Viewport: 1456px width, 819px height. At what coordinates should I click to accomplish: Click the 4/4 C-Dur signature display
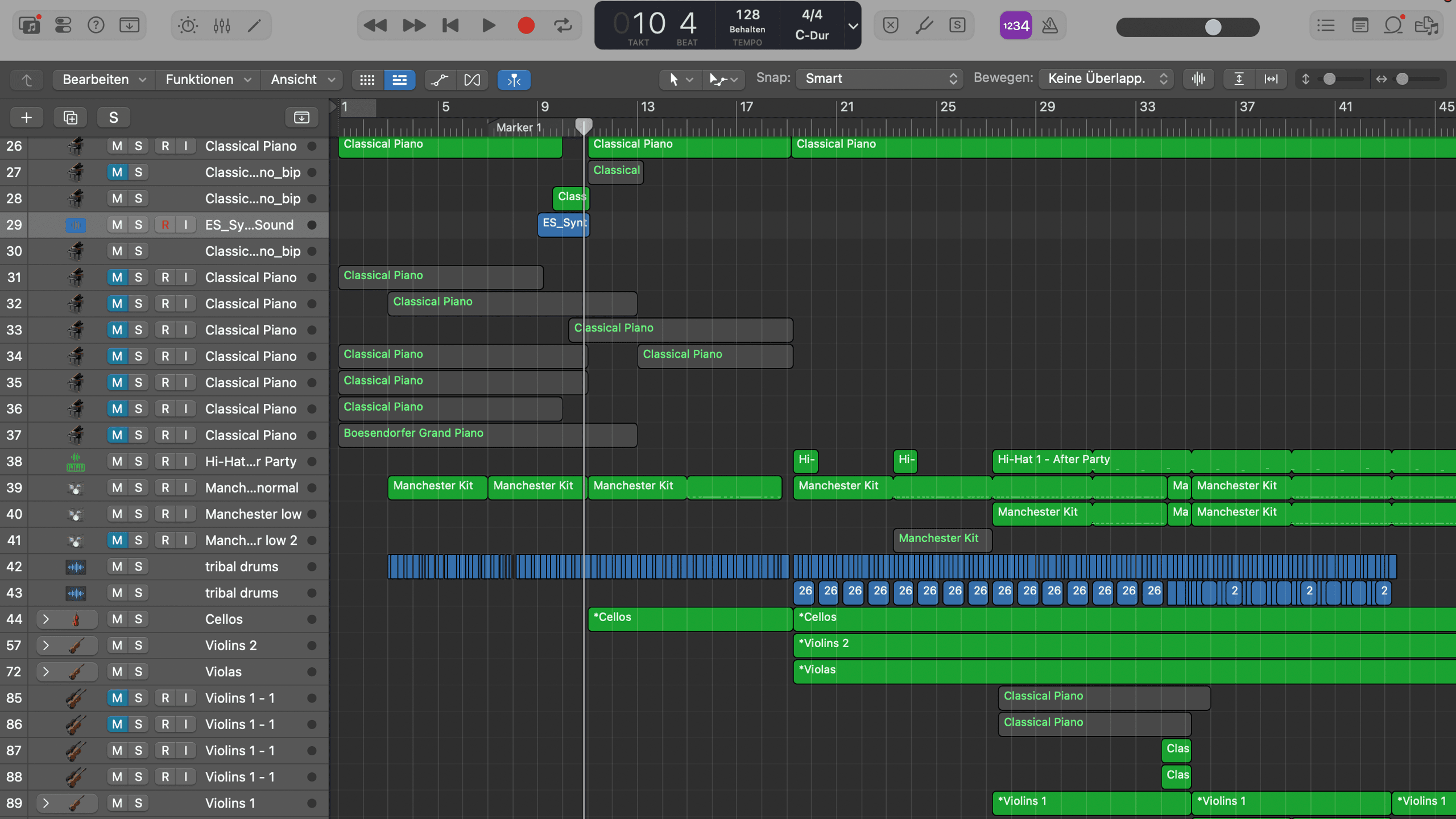(x=812, y=26)
